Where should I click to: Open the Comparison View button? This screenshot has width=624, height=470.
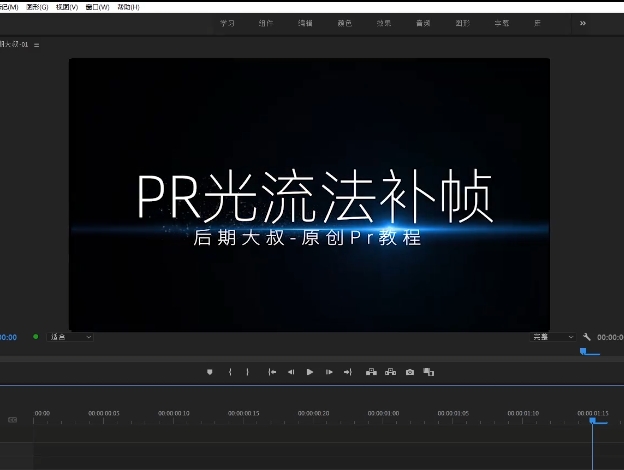[x=429, y=372]
